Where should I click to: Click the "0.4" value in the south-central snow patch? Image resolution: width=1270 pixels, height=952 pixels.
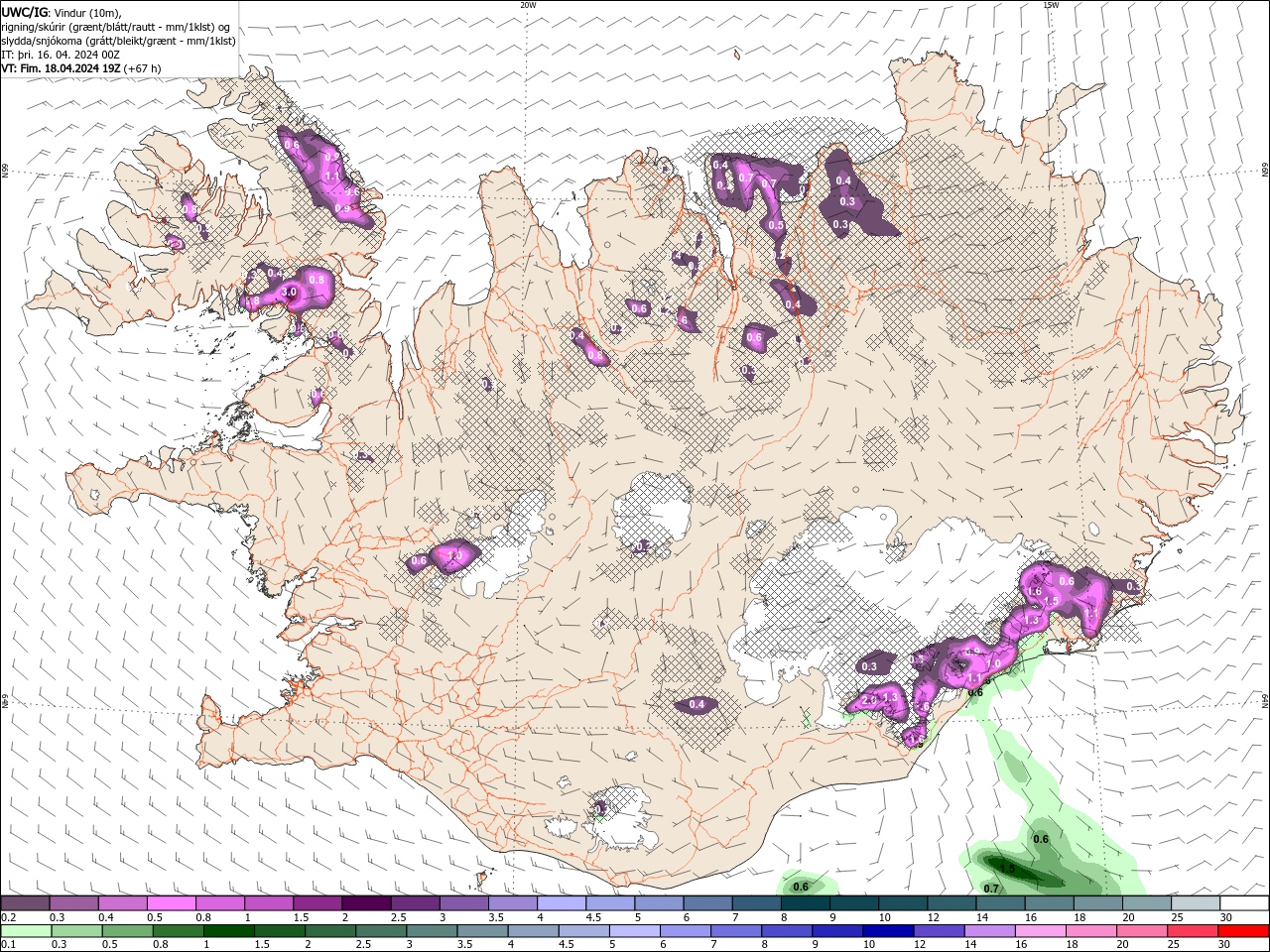pos(697,705)
